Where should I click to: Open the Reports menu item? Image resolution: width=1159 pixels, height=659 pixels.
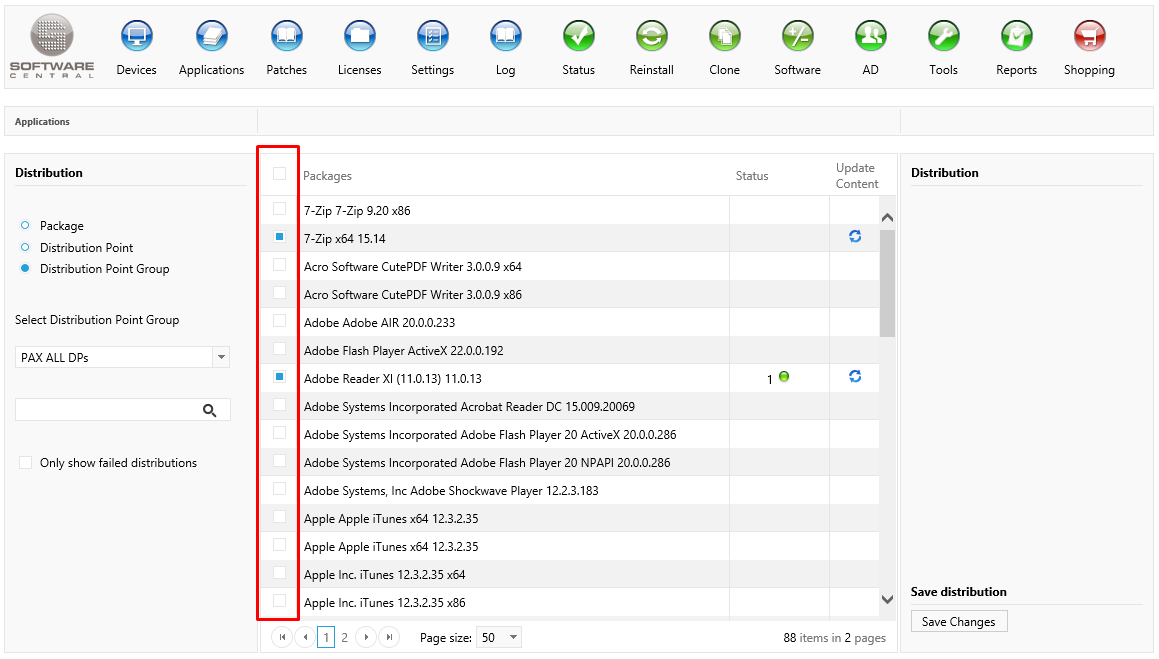1016,38
